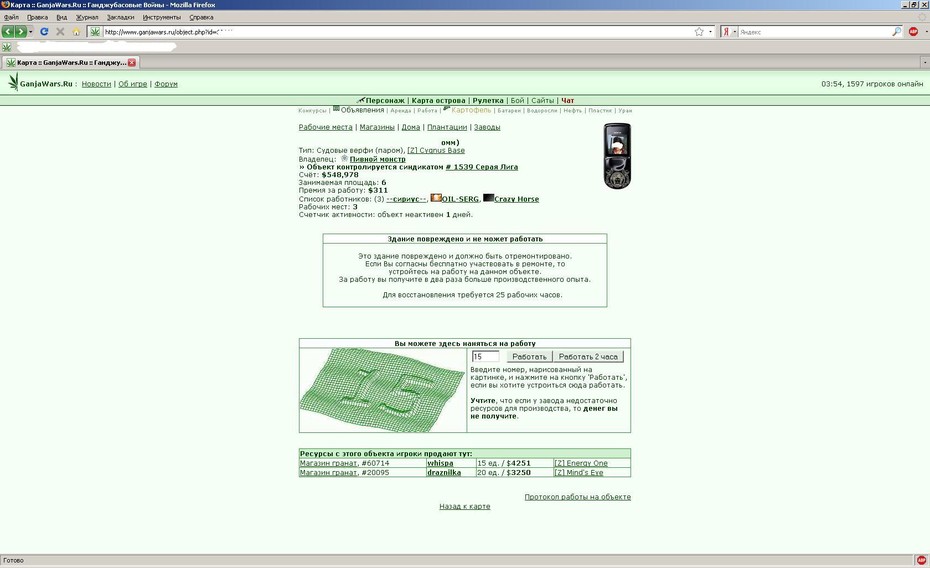Open the Инструменты menu
930x568 pixels.
[x=161, y=17]
